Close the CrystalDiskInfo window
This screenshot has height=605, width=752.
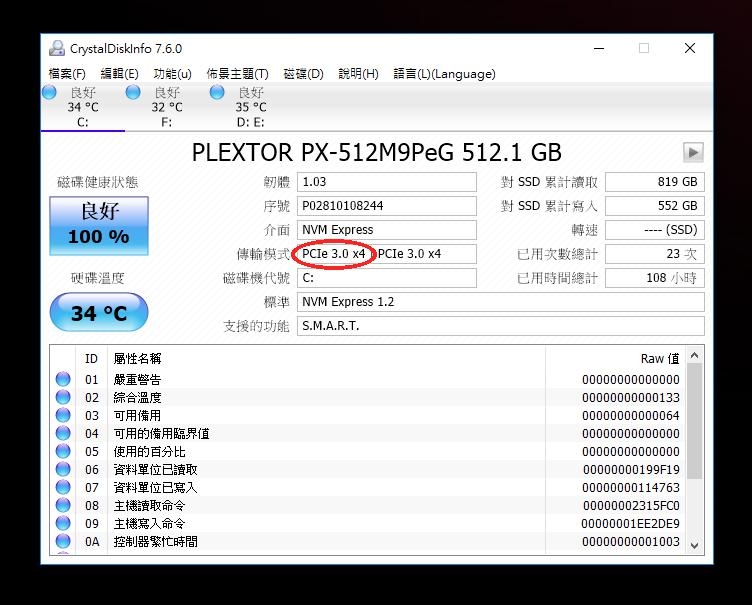[690, 48]
